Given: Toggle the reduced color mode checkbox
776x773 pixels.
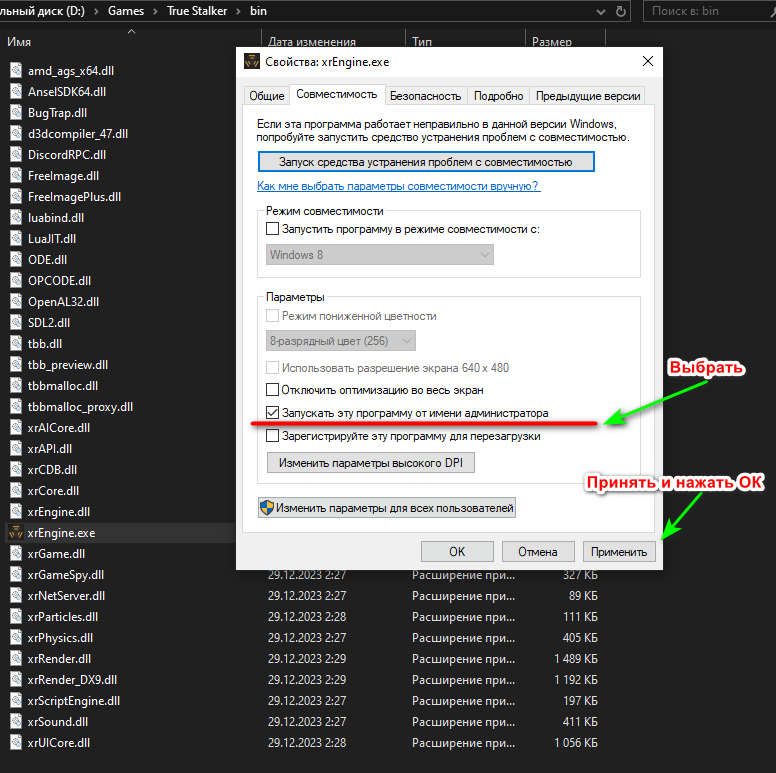Looking at the screenshot, I should [x=272, y=316].
